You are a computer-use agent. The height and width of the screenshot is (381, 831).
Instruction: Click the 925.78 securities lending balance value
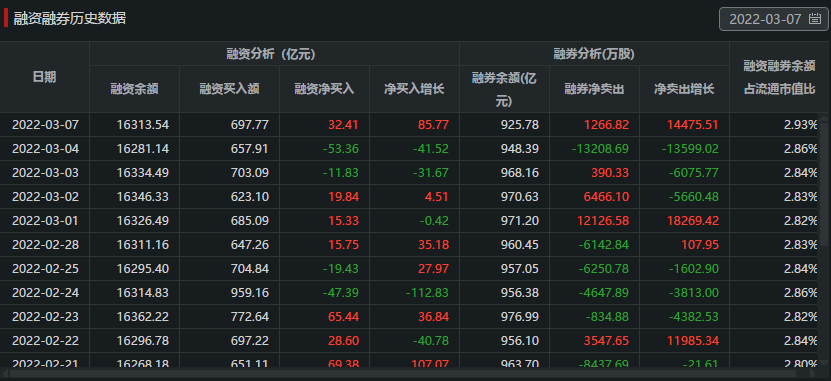(520, 125)
